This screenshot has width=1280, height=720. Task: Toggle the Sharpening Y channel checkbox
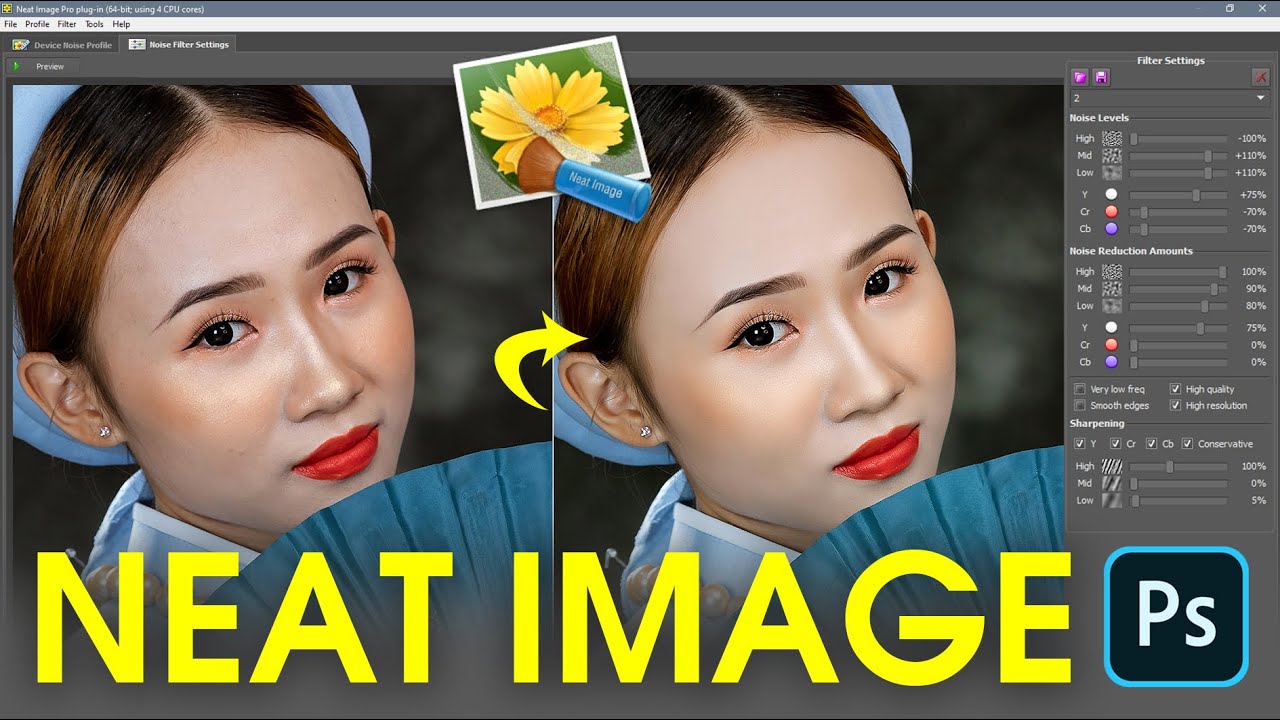[1080, 444]
